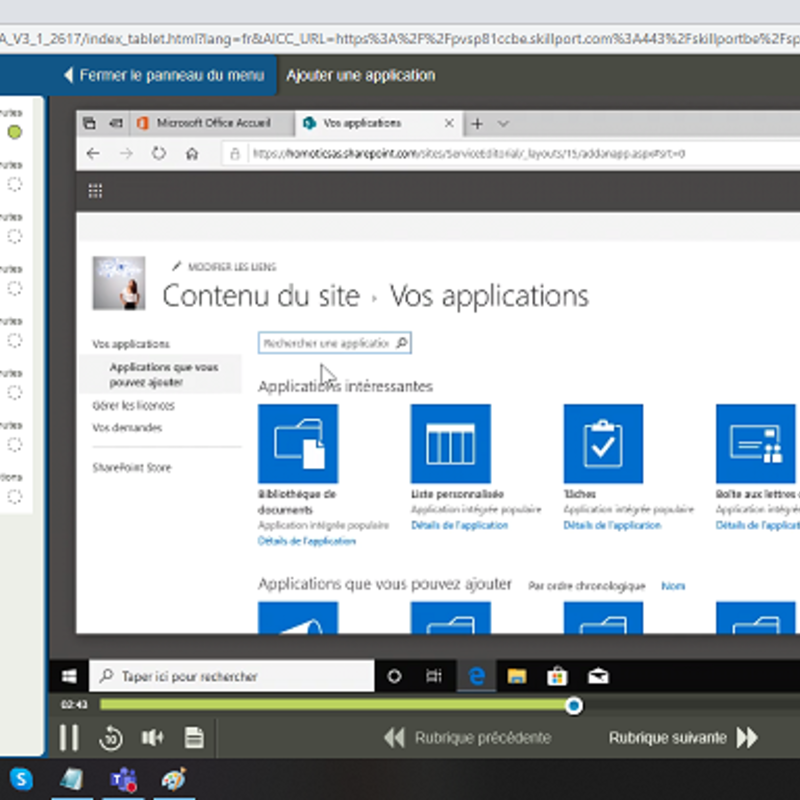
Task: Open Task View icon in recorded taskbar
Action: coord(434,677)
